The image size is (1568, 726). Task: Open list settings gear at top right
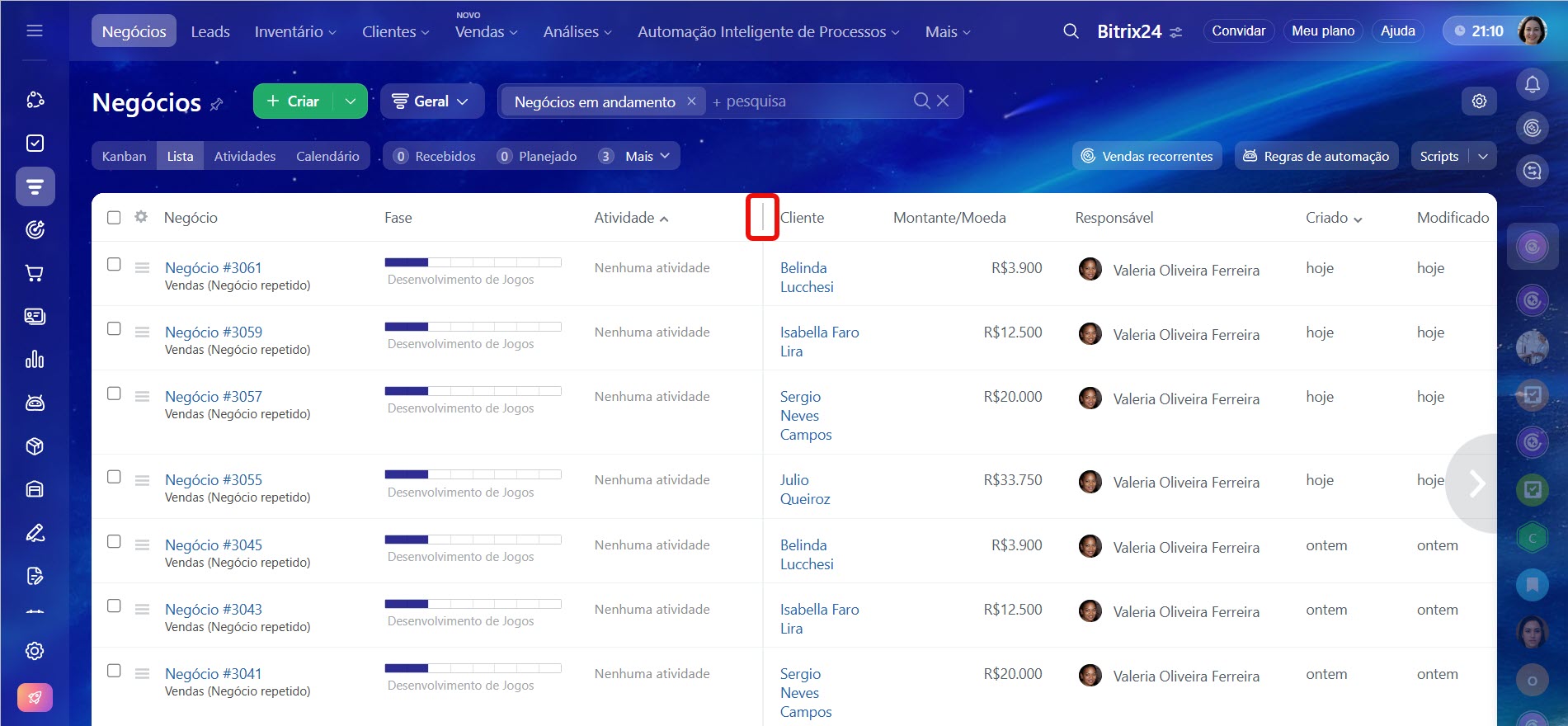(x=1479, y=101)
